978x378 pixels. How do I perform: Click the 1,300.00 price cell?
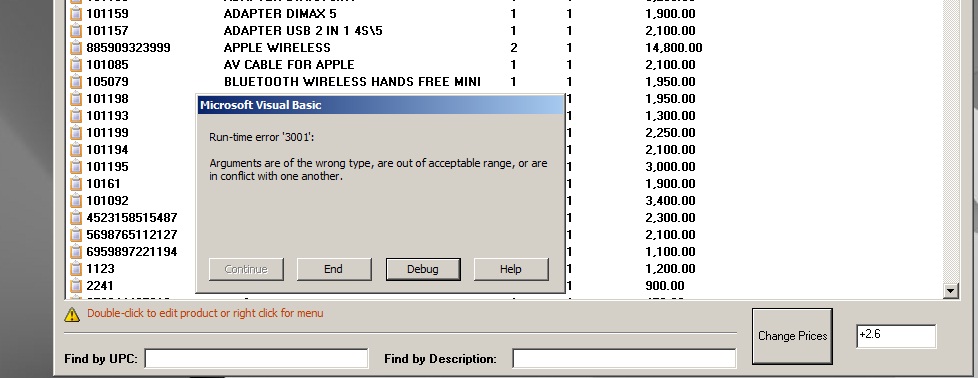pyautogui.click(x=671, y=115)
